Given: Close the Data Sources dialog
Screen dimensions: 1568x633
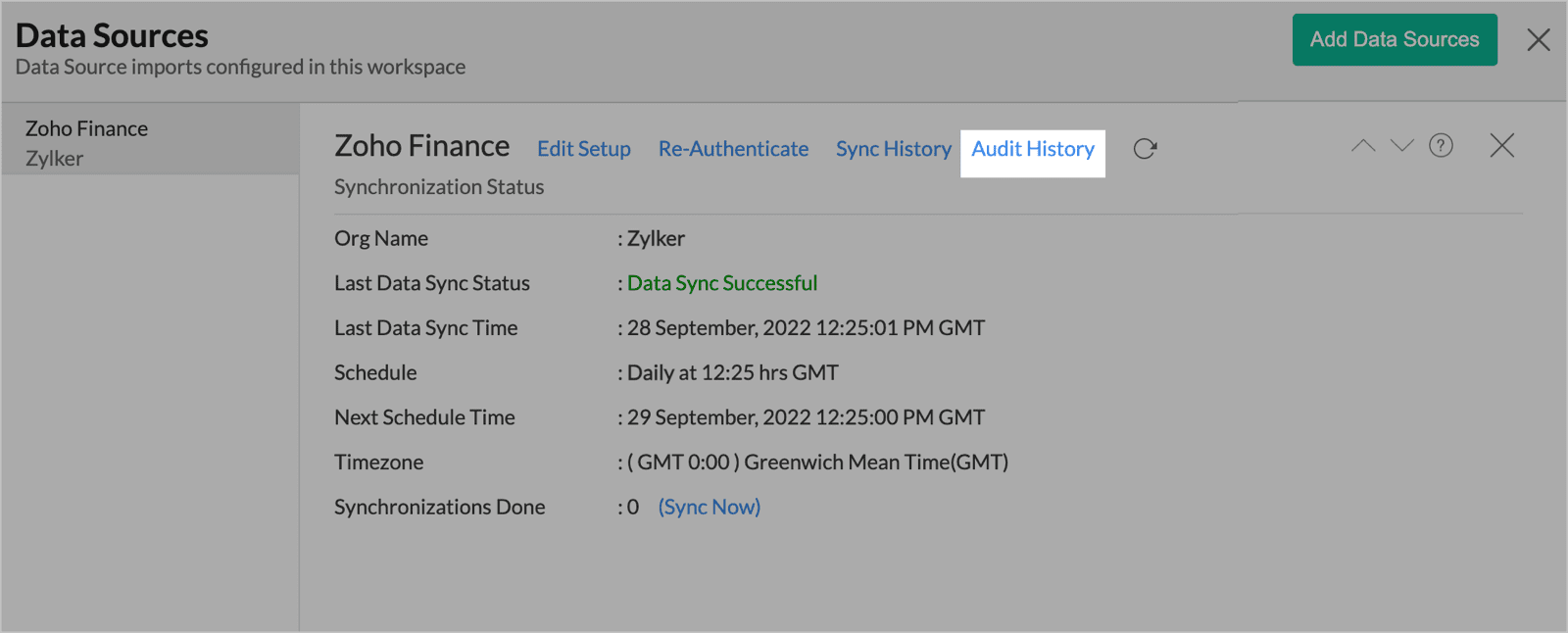Looking at the screenshot, I should [x=1538, y=40].
